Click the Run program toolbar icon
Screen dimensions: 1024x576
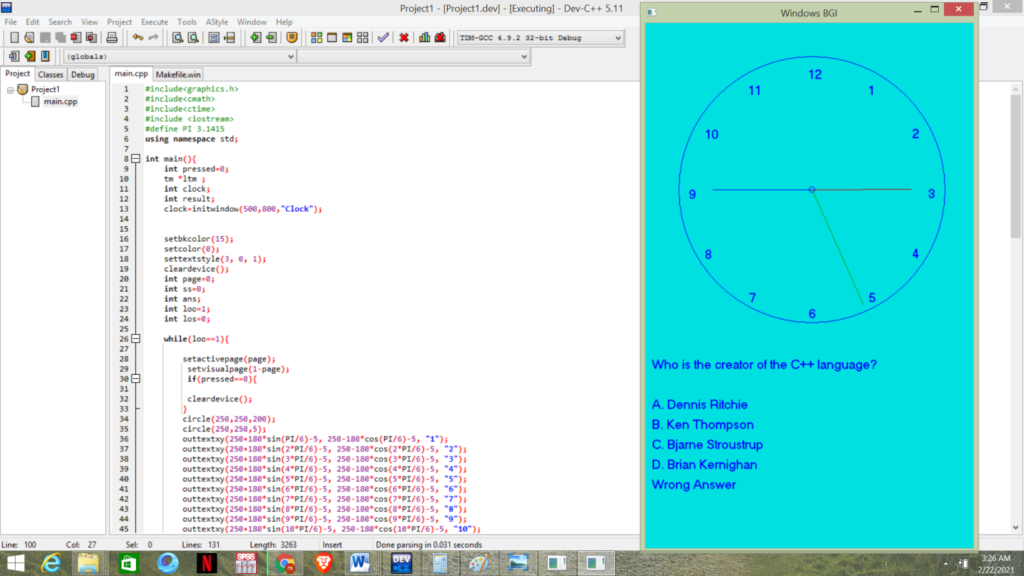[x=332, y=38]
